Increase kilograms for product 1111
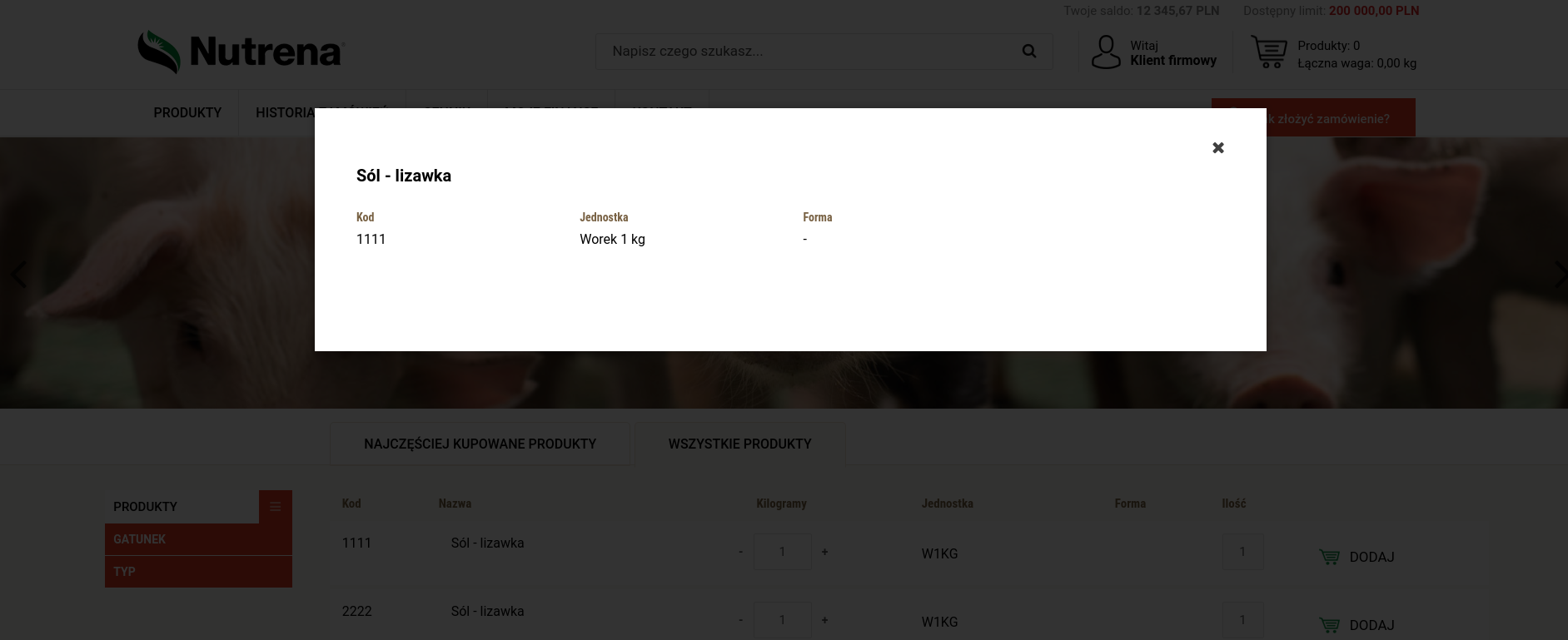 (824, 552)
